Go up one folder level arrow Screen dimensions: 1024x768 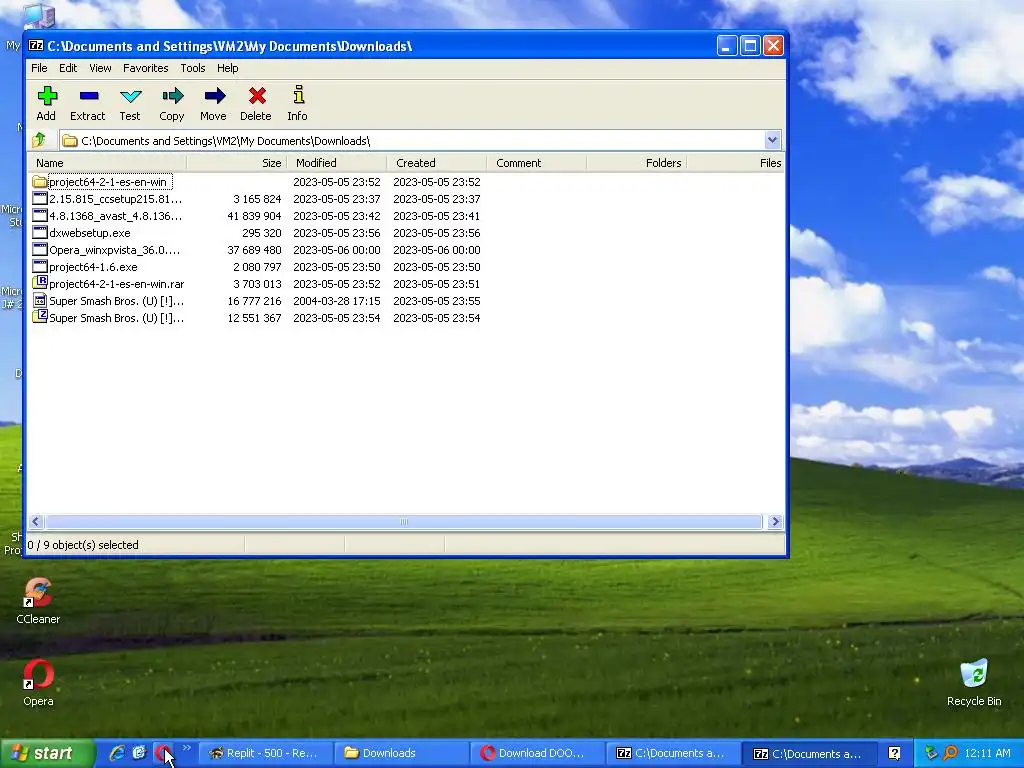coord(39,140)
